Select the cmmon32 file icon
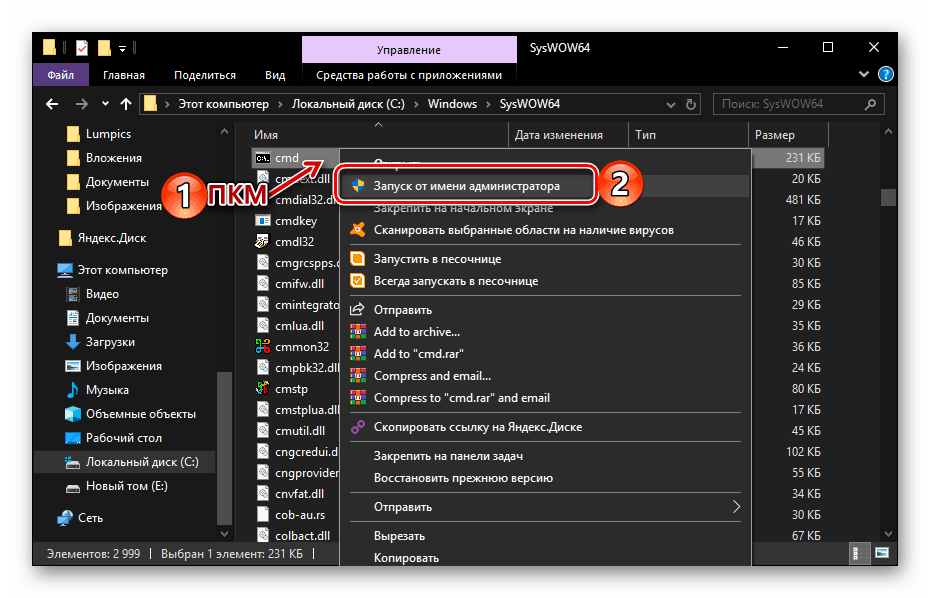Viewport: 930px width, 598px height. click(x=263, y=346)
